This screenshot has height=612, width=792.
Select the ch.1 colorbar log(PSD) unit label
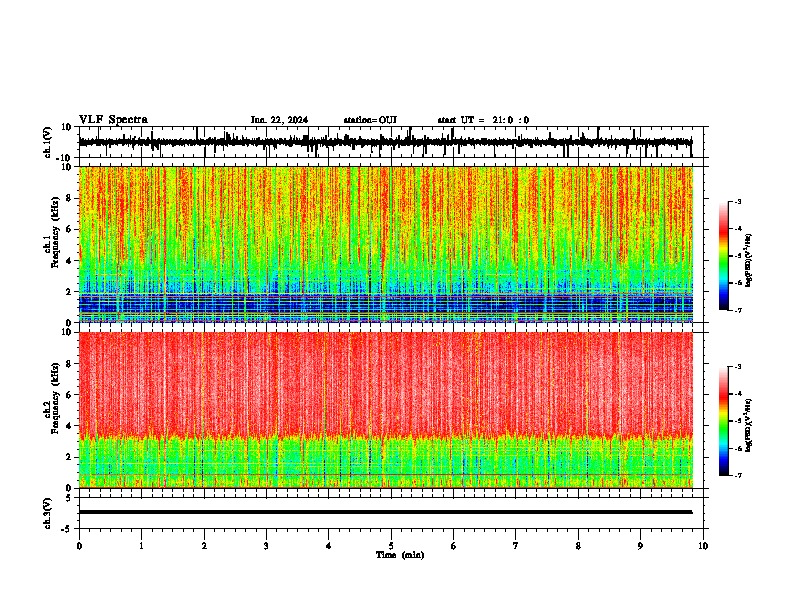(x=748, y=261)
